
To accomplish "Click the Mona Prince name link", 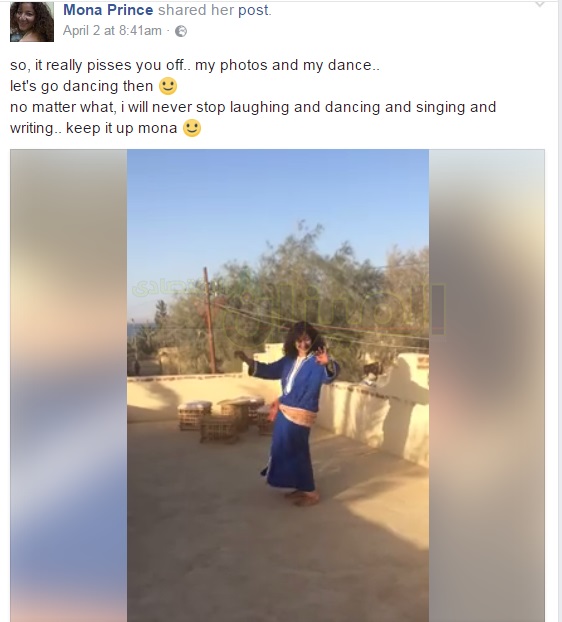I will click(x=108, y=10).
